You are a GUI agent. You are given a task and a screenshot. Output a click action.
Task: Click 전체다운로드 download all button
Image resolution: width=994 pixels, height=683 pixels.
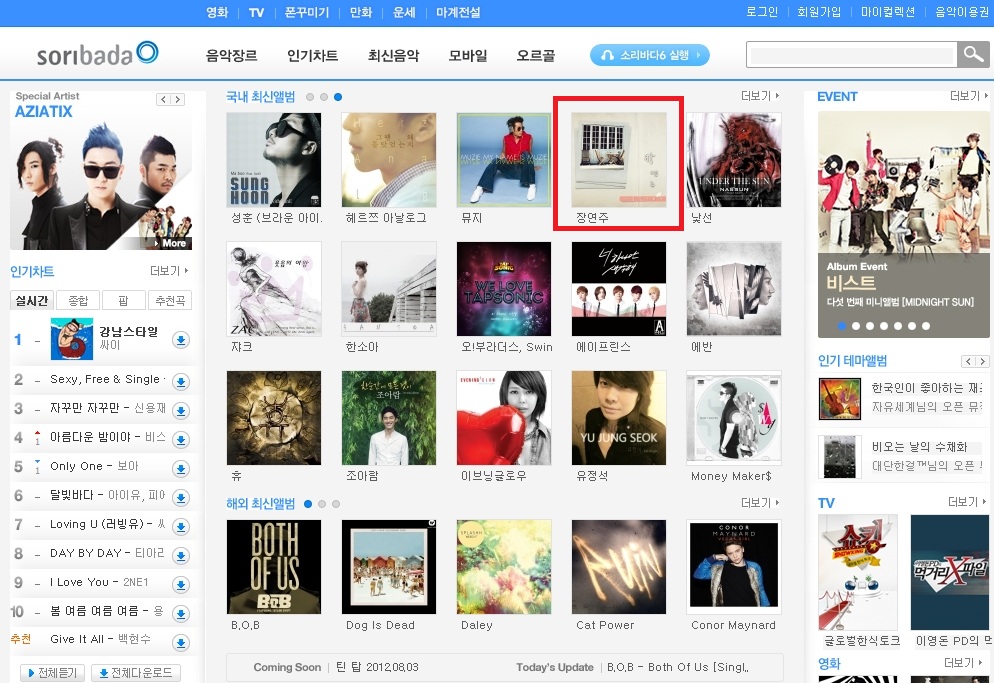[x=136, y=673]
